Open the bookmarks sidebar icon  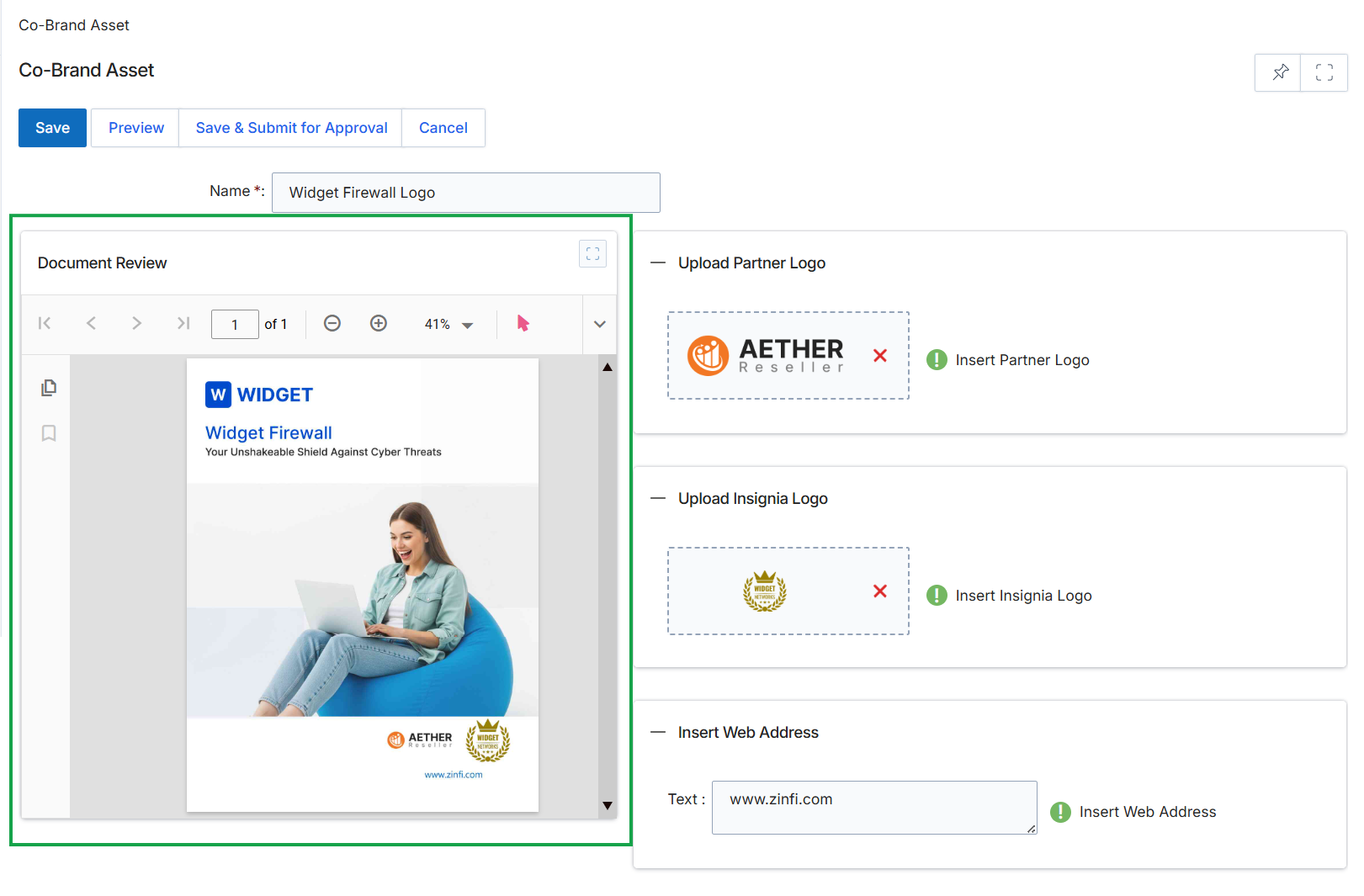pos(49,432)
